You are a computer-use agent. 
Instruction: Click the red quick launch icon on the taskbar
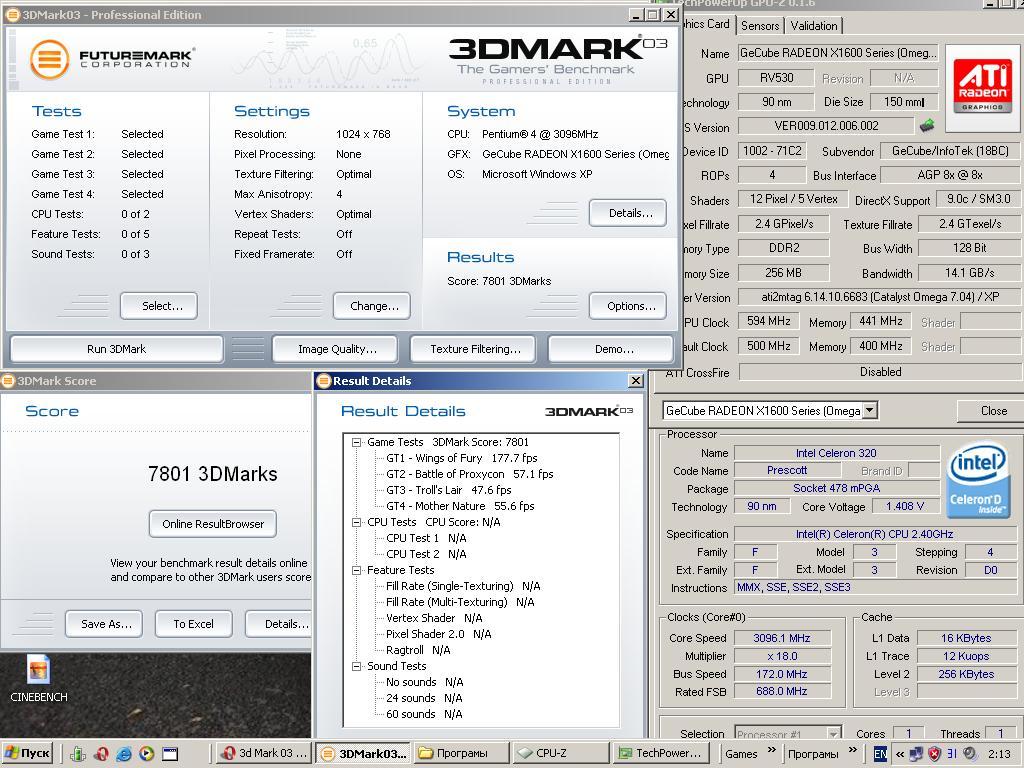(101, 754)
